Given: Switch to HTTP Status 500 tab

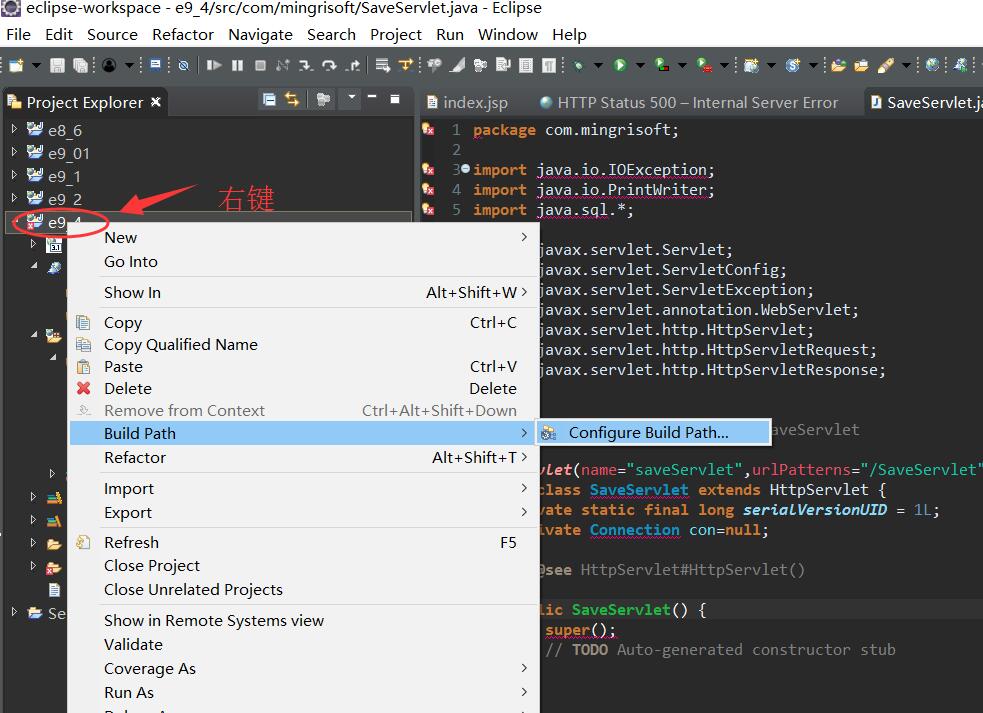Looking at the screenshot, I should click(689, 102).
